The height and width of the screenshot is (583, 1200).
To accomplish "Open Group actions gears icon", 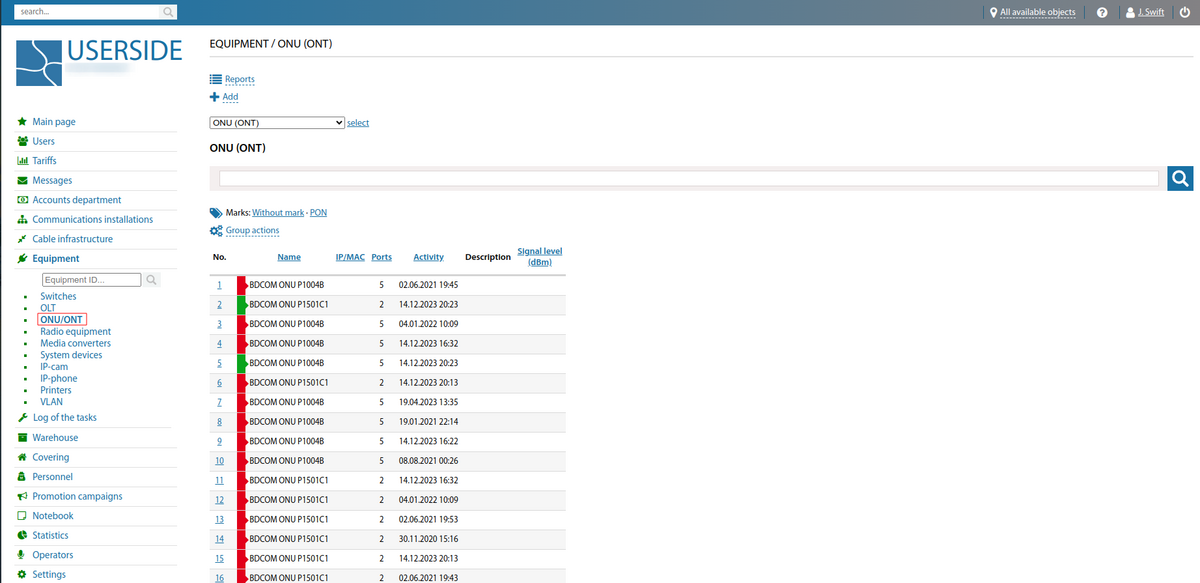I will pyautogui.click(x=215, y=230).
